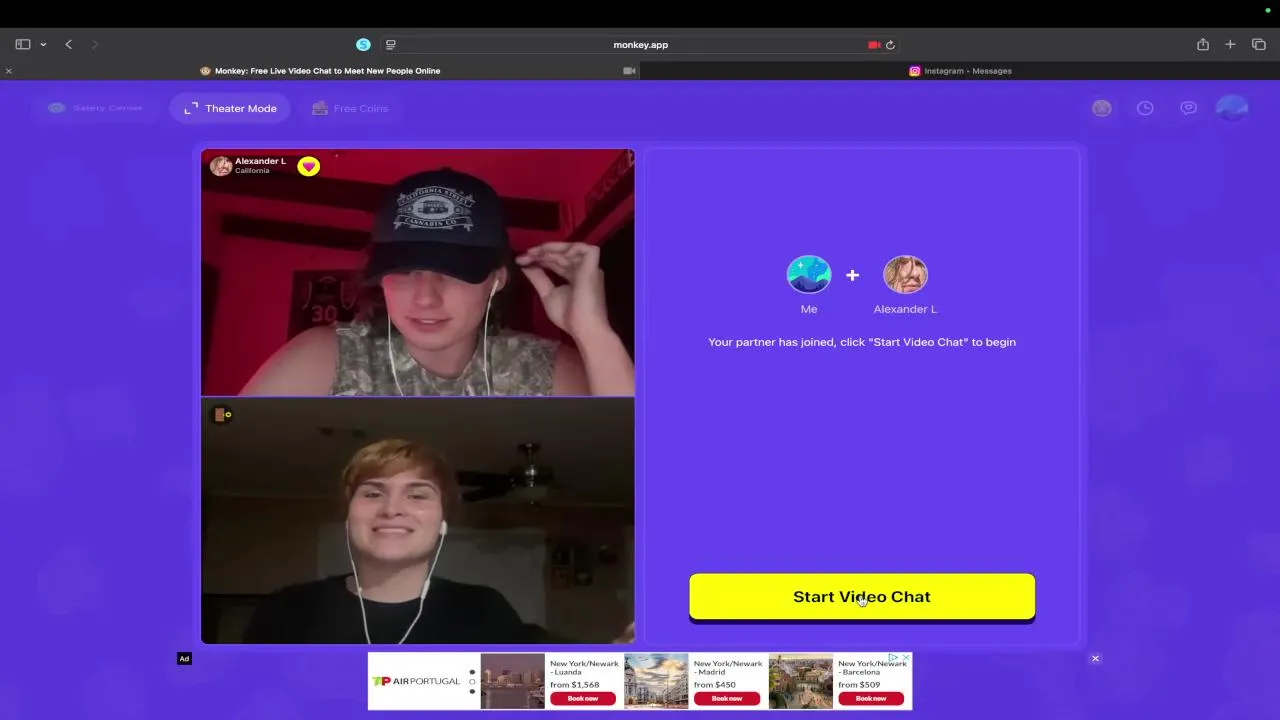Click the Barcelona city photo in the ad
The image size is (1280, 720).
(x=800, y=681)
